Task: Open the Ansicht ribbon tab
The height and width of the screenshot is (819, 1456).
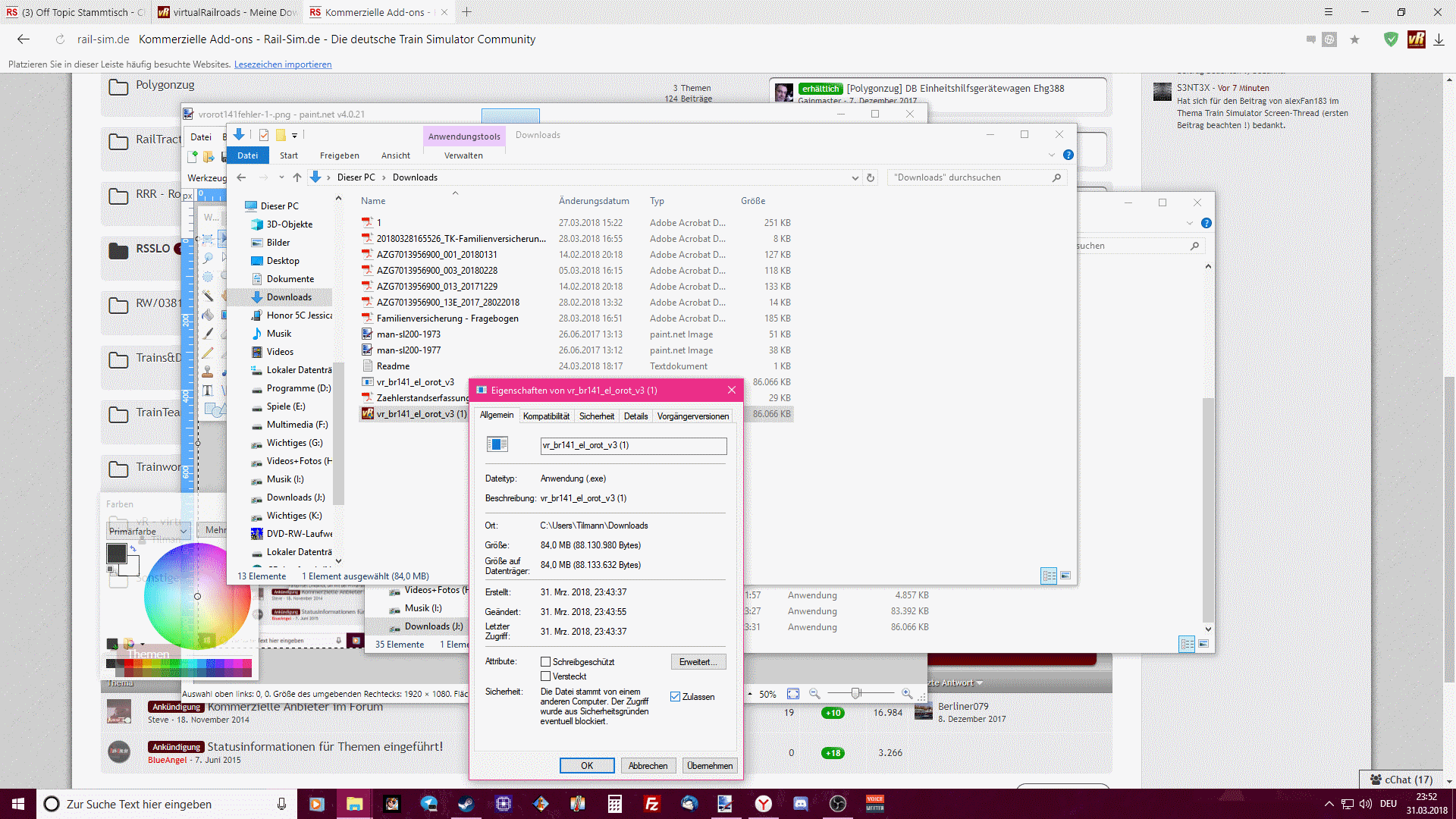Action: 395,155
